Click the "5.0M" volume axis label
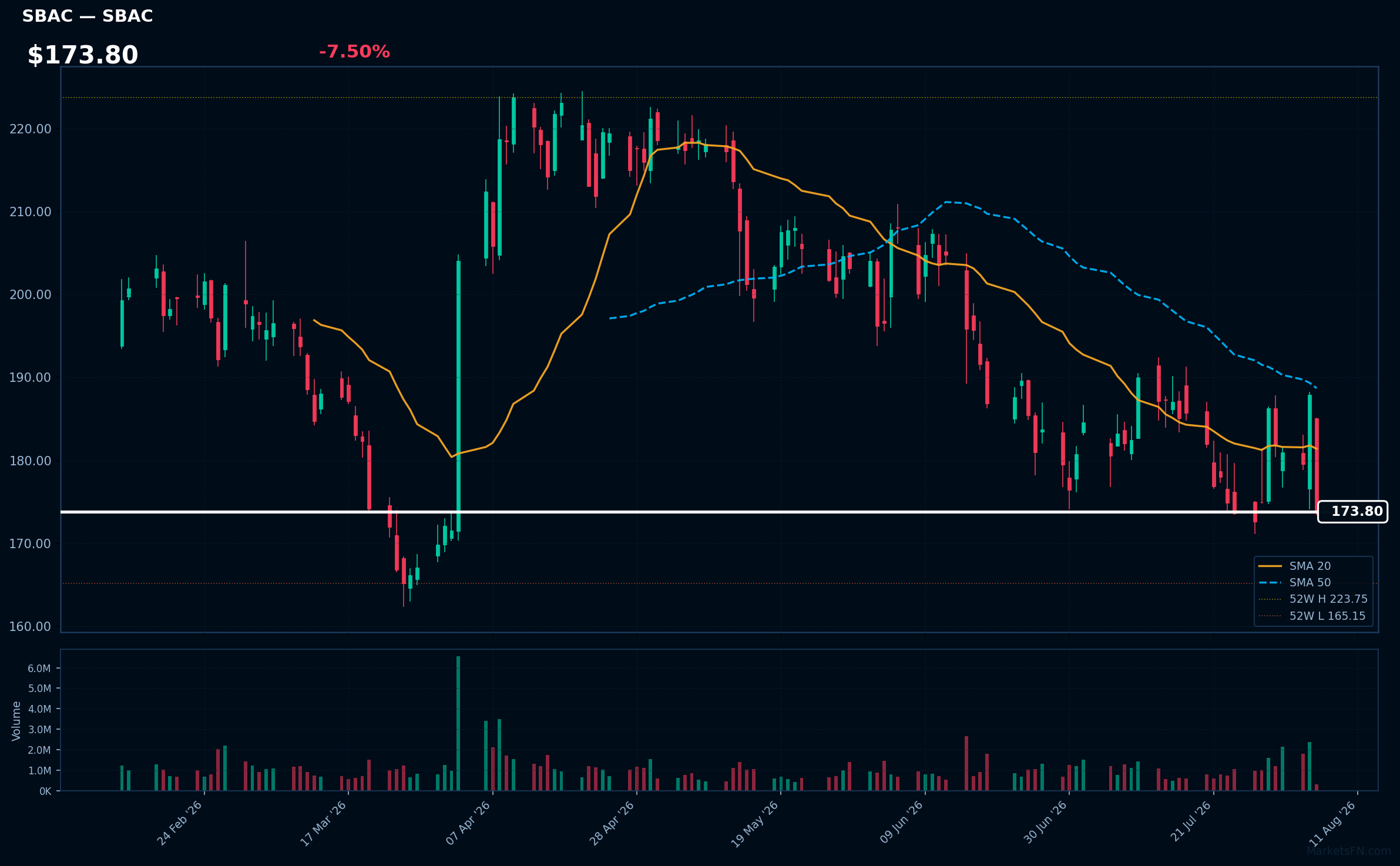 (x=39, y=689)
